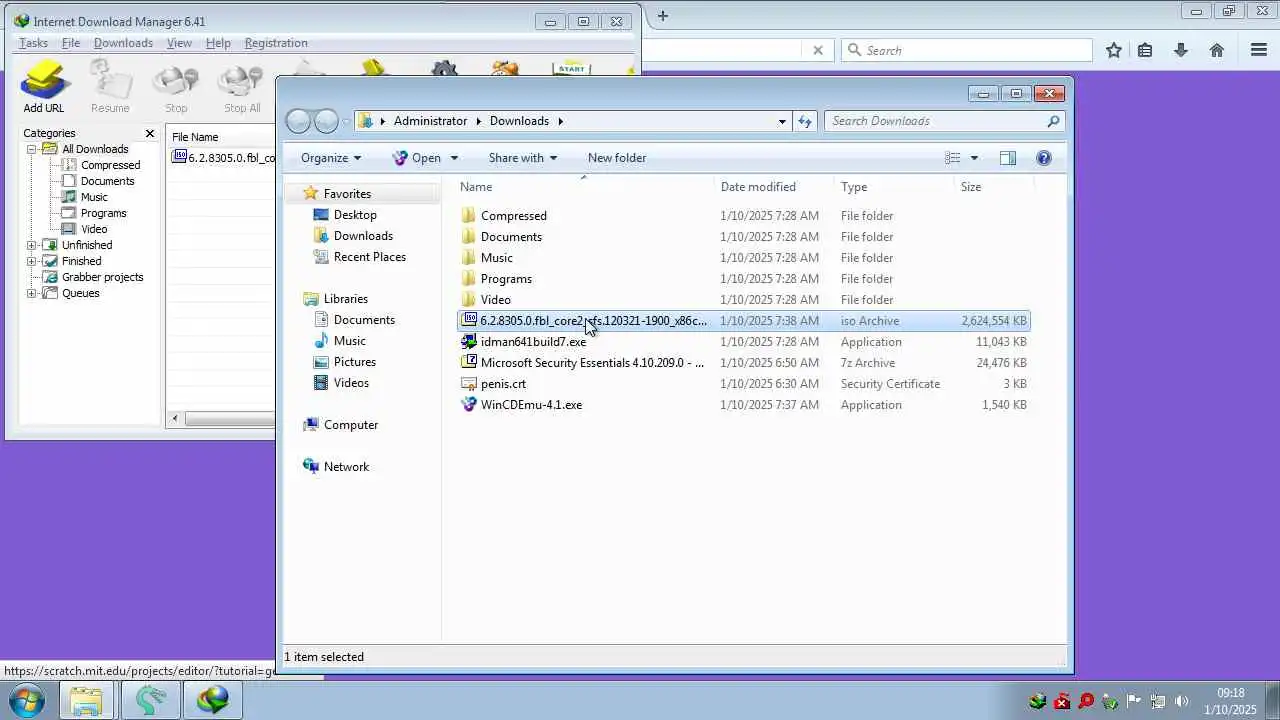Select Video category in IDM tree
This screenshot has width=1280, height=720.
(94, 229)
